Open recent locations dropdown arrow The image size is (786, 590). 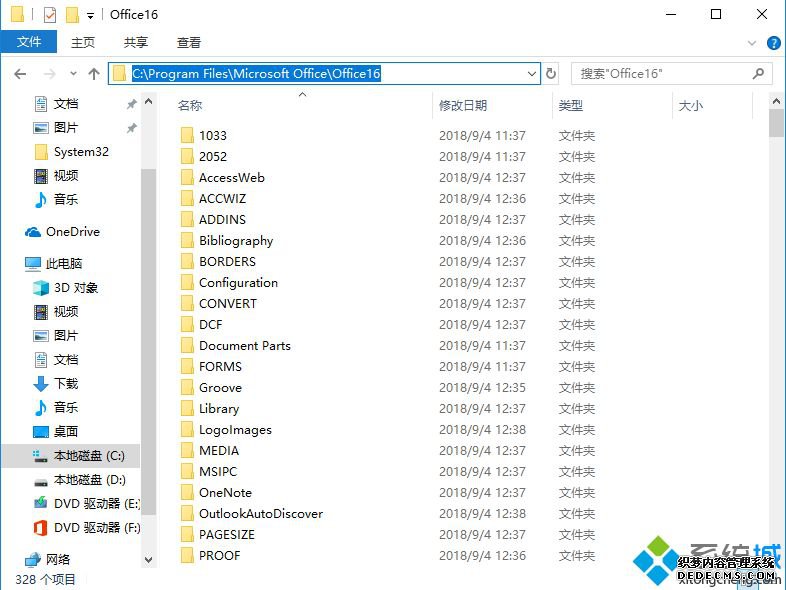(x=73, y=74)
